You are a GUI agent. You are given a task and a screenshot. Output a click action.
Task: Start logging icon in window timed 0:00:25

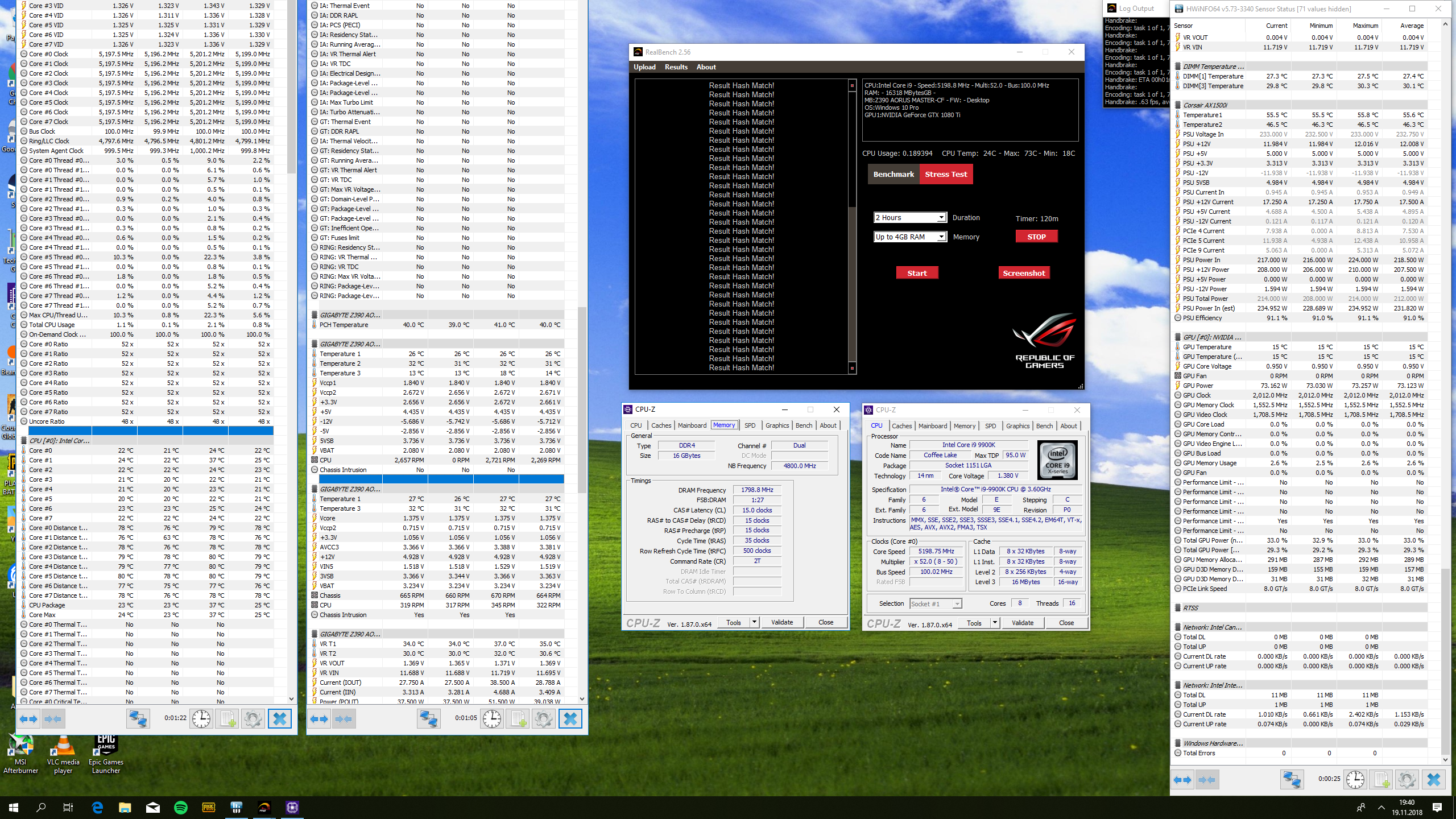tap(1381, 780)
